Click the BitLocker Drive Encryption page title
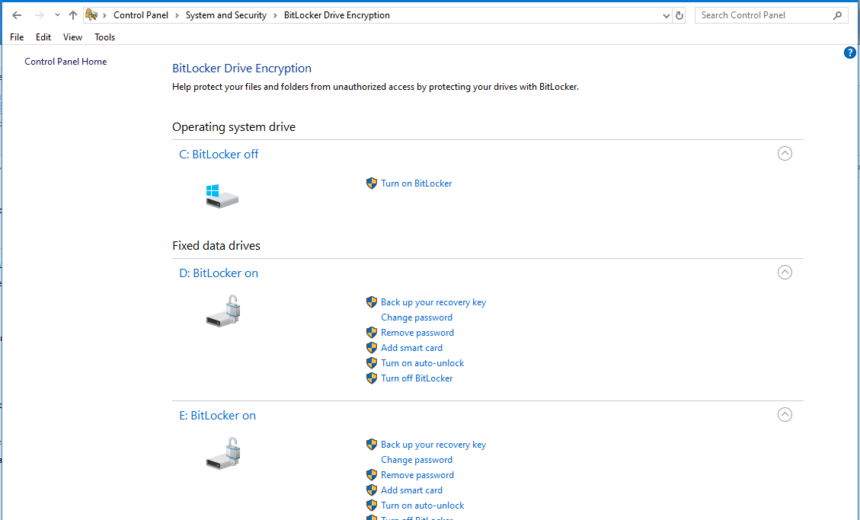Image resolution: width=860 pixels, height=520 pixels. click(x=242, y=69)
